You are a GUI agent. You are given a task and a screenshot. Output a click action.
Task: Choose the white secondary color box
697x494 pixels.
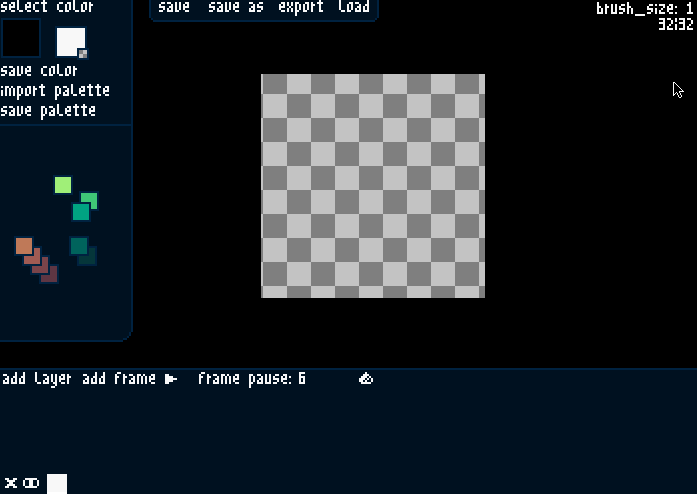tap(70, 42)
